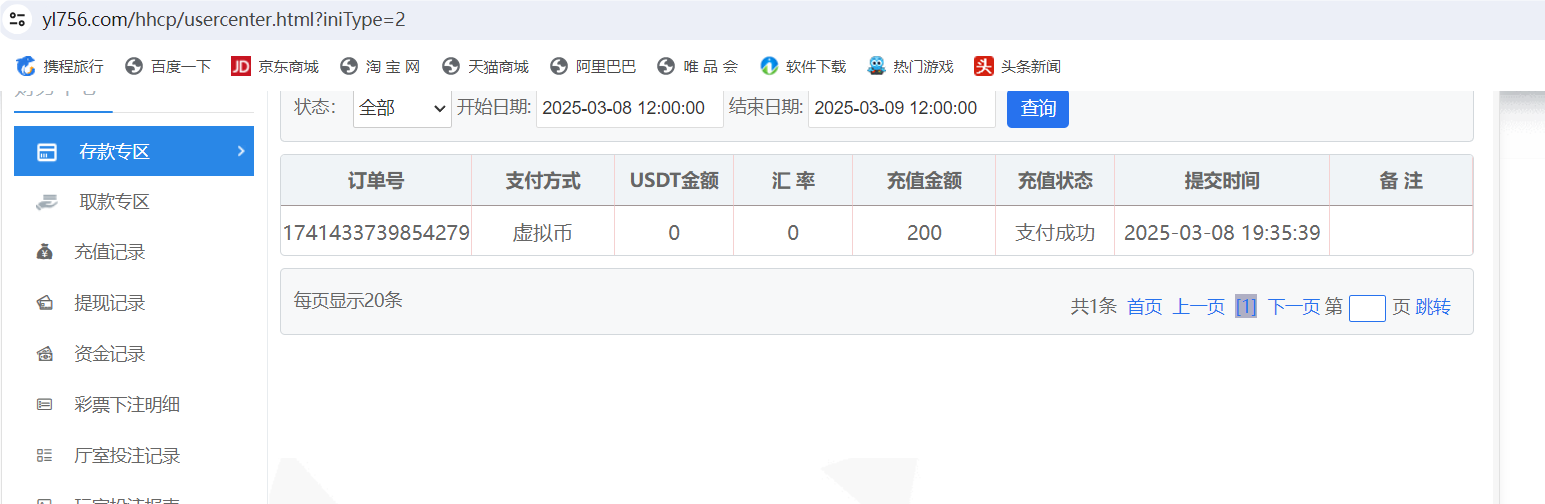Select page [1] in pagination
The image size is (1545, 504).
click(1246, 307)
